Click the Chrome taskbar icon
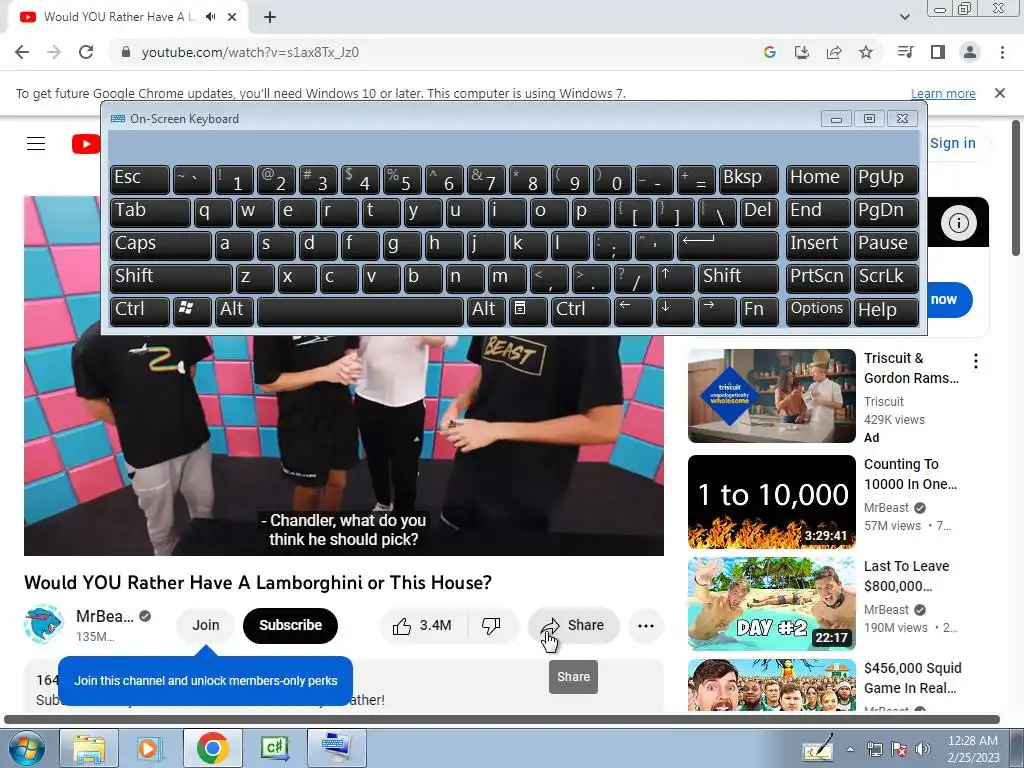 [x=212, y=748]
